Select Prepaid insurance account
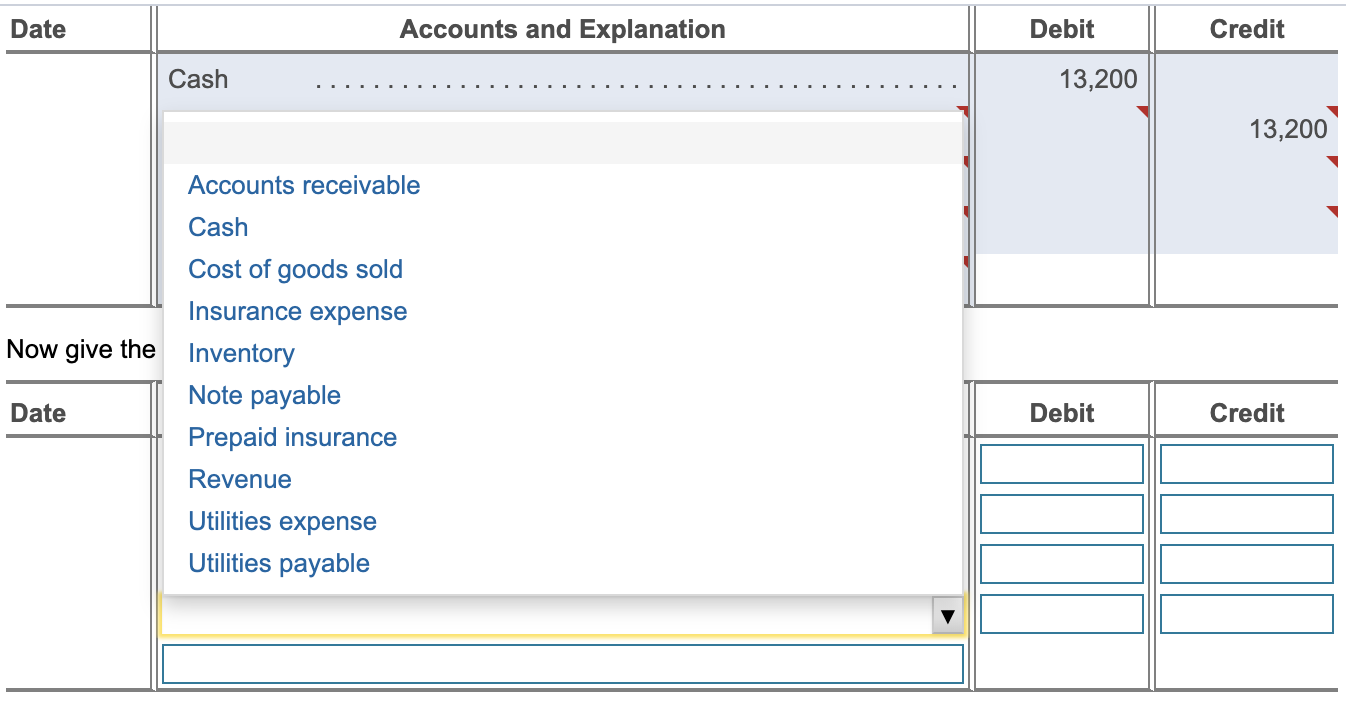 click(x=292, y=437)
